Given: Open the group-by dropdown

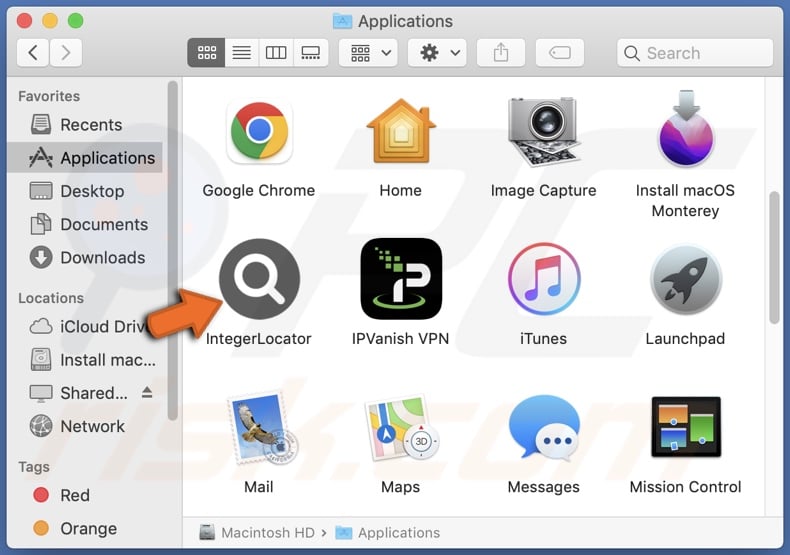Looking at the screenshot, I should click(x=368, y=52).
